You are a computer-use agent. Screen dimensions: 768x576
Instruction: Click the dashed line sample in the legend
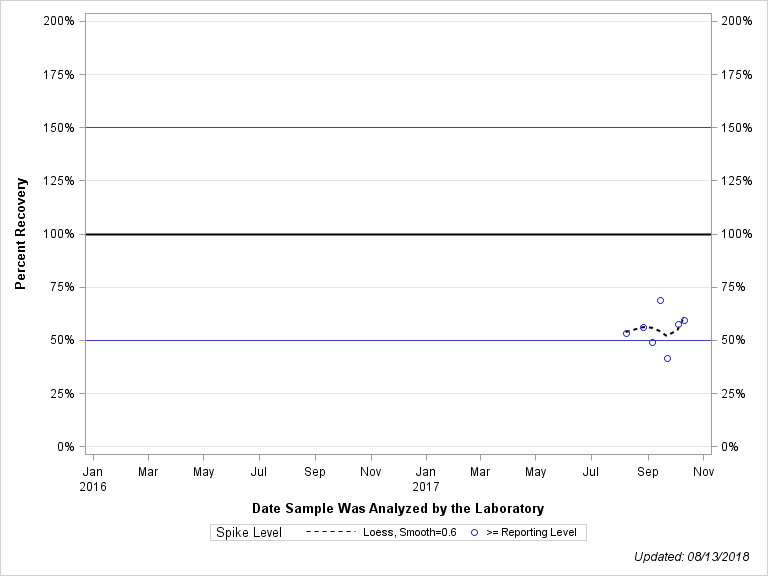(x=330, y=532)
